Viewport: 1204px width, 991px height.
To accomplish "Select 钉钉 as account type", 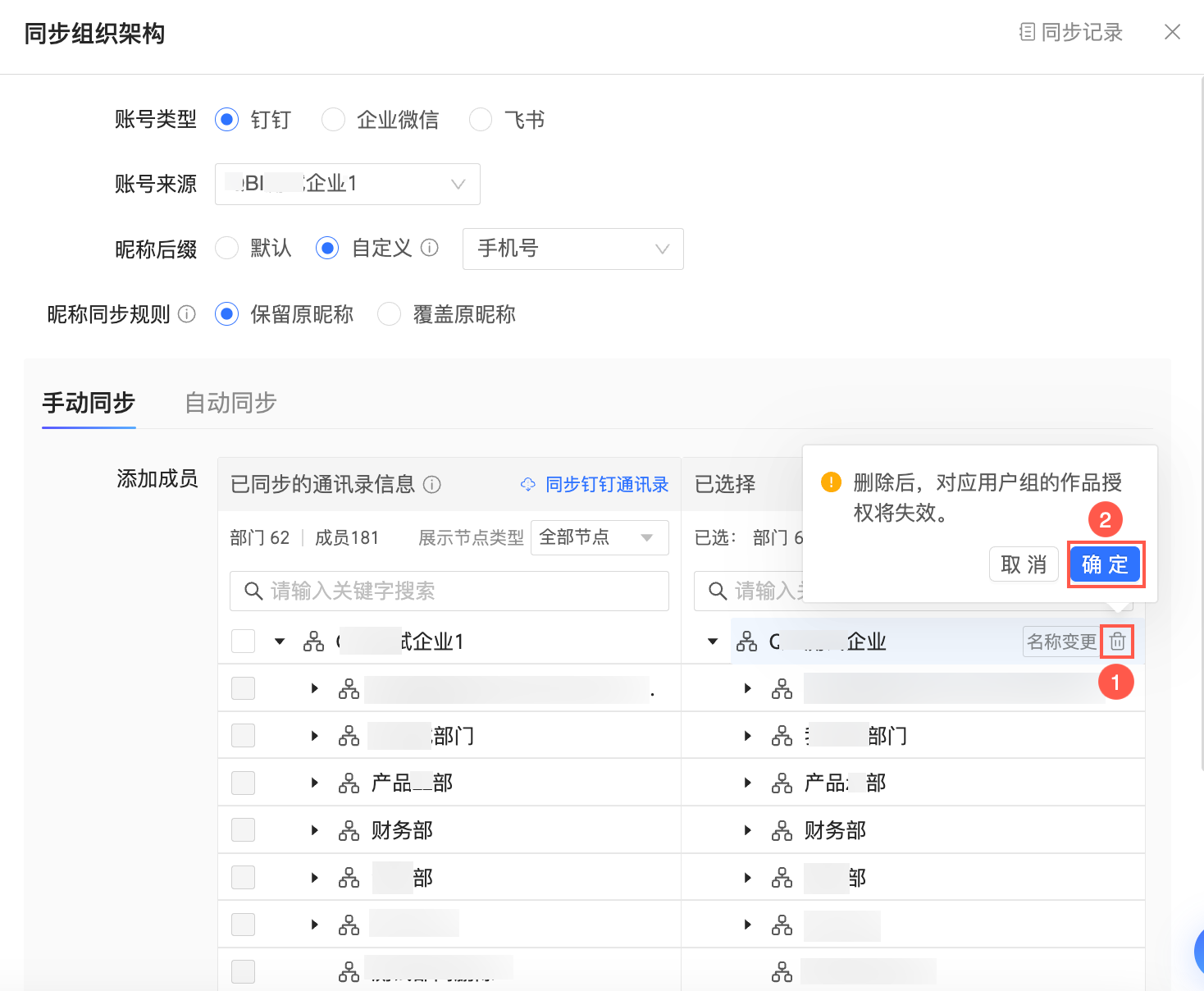I will click(x=226, y=120).
